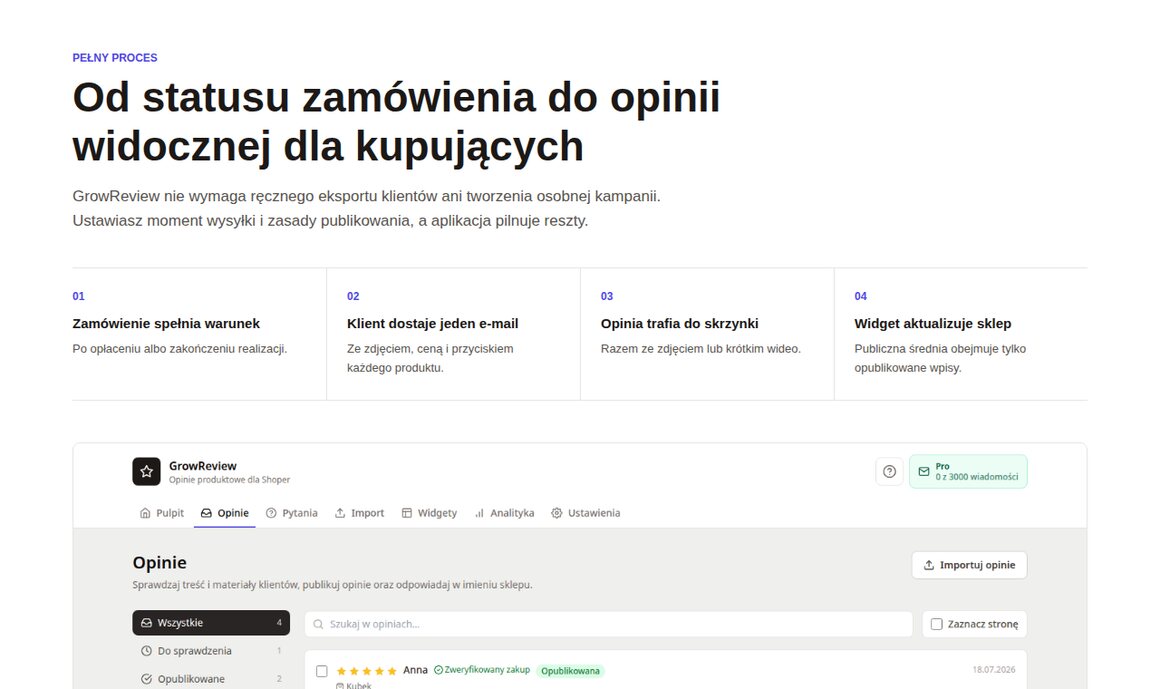The image size is (1160, 689).
Task: Select the Wszystkie filter in sidebar
Action: point(211,622)
